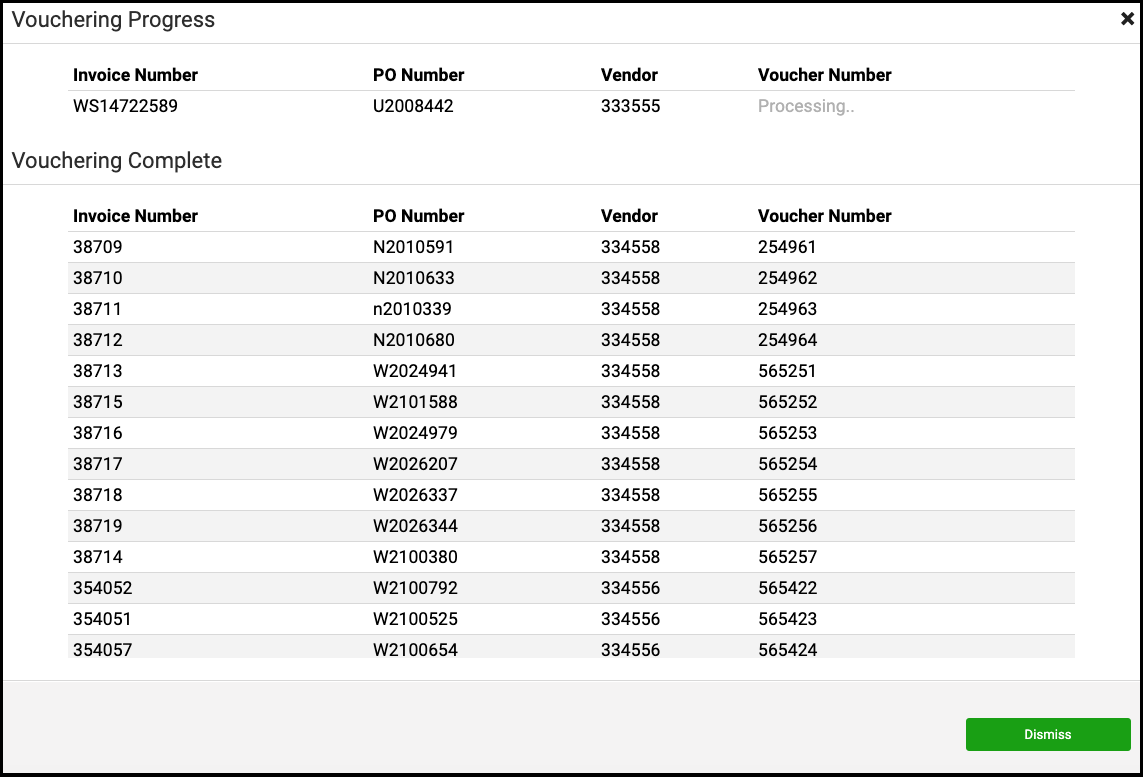1143x777 pixels.
Task: Select PO number U2008442 in progress
Action: 413,106
